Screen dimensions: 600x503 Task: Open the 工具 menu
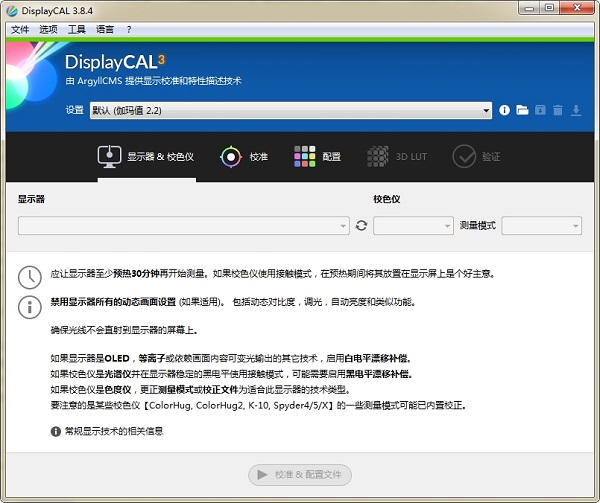tap(77, 30)
